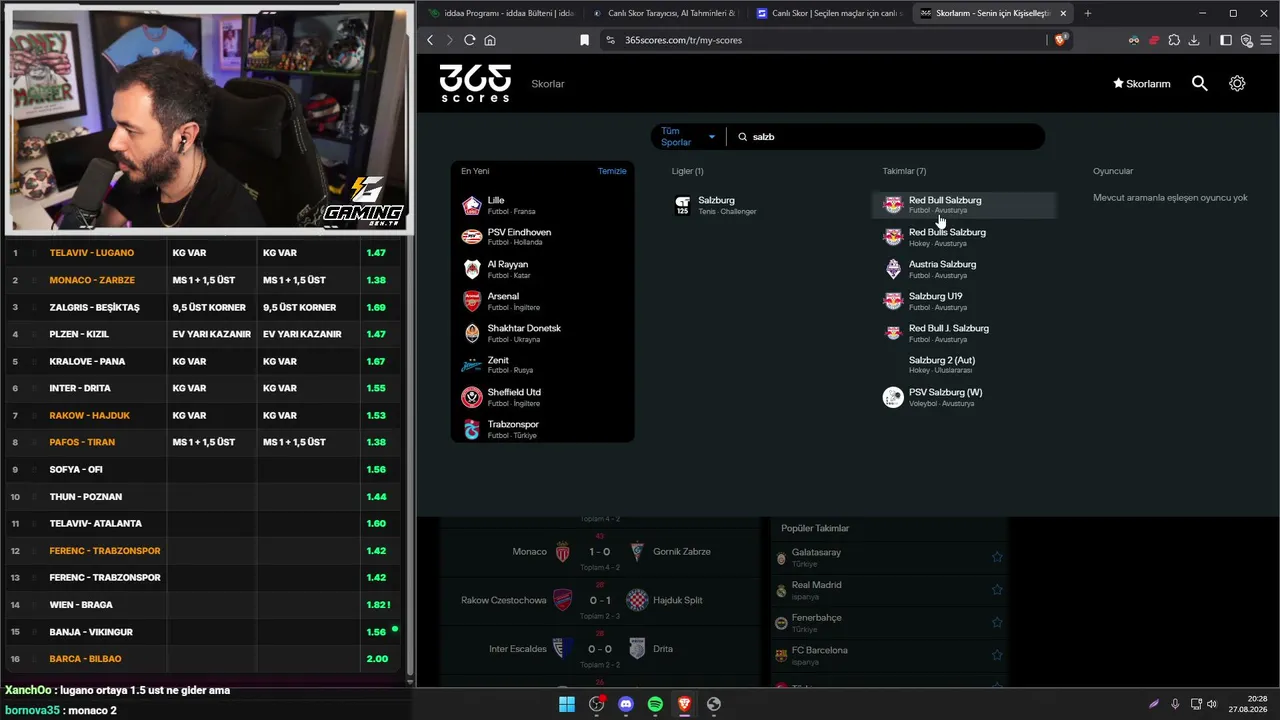Favorite FC Barcelona with its star
This screenshot has width=1280, height=720.
[997, 655]
